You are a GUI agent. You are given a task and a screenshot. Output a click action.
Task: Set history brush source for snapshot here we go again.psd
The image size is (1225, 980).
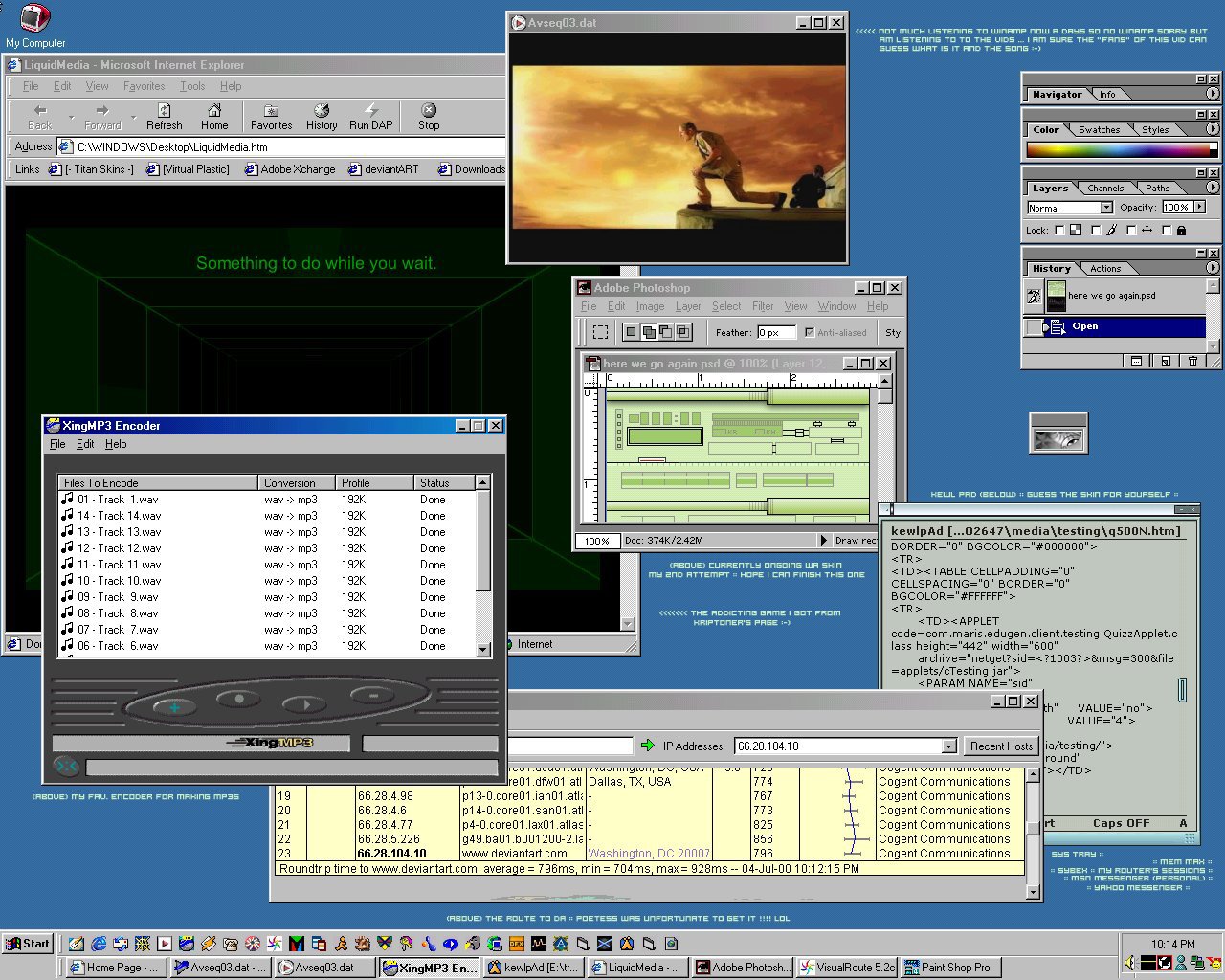pyautogui.click(x=1034, y=296)
